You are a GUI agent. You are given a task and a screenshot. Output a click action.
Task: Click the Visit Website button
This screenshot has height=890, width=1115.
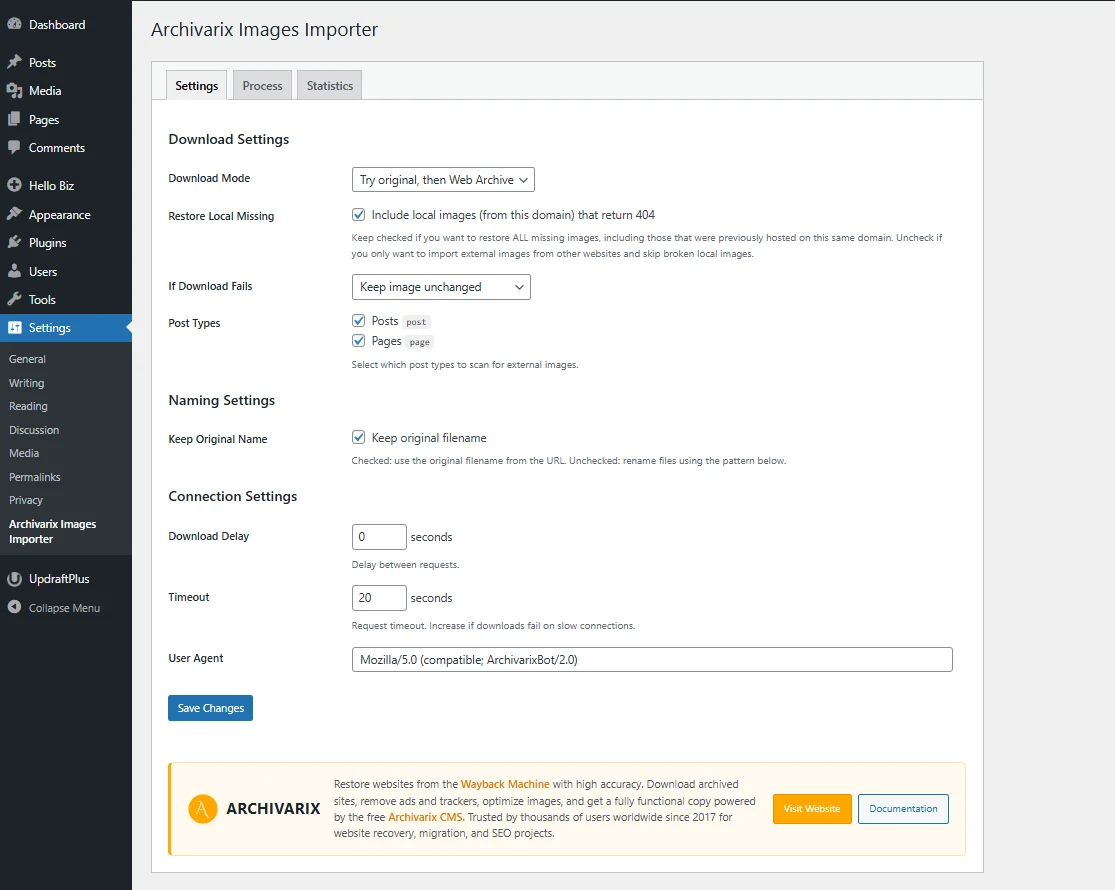click(811, 809)
